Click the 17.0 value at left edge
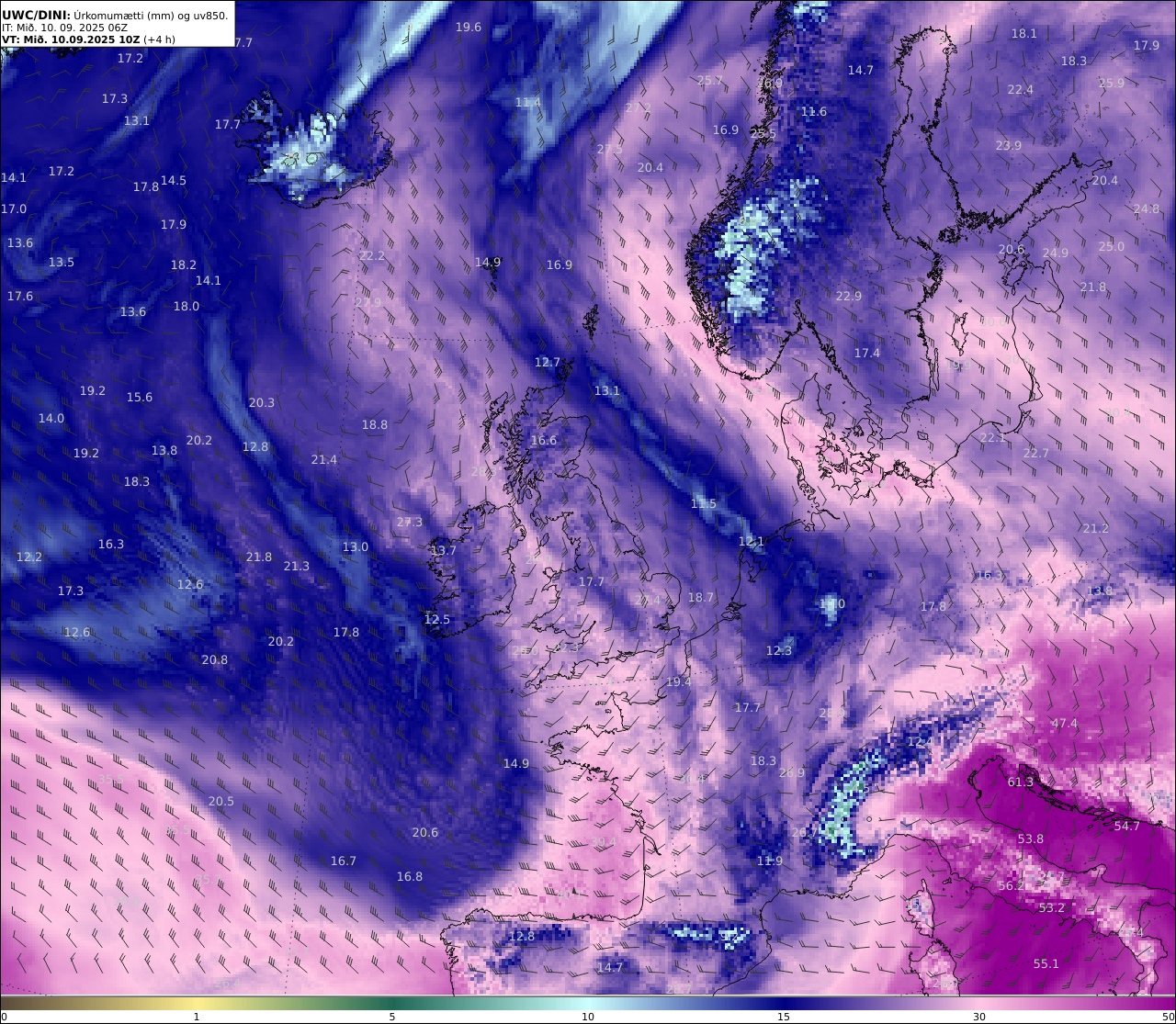Viewport: 1176px width, 1024px height. (14, 209)
